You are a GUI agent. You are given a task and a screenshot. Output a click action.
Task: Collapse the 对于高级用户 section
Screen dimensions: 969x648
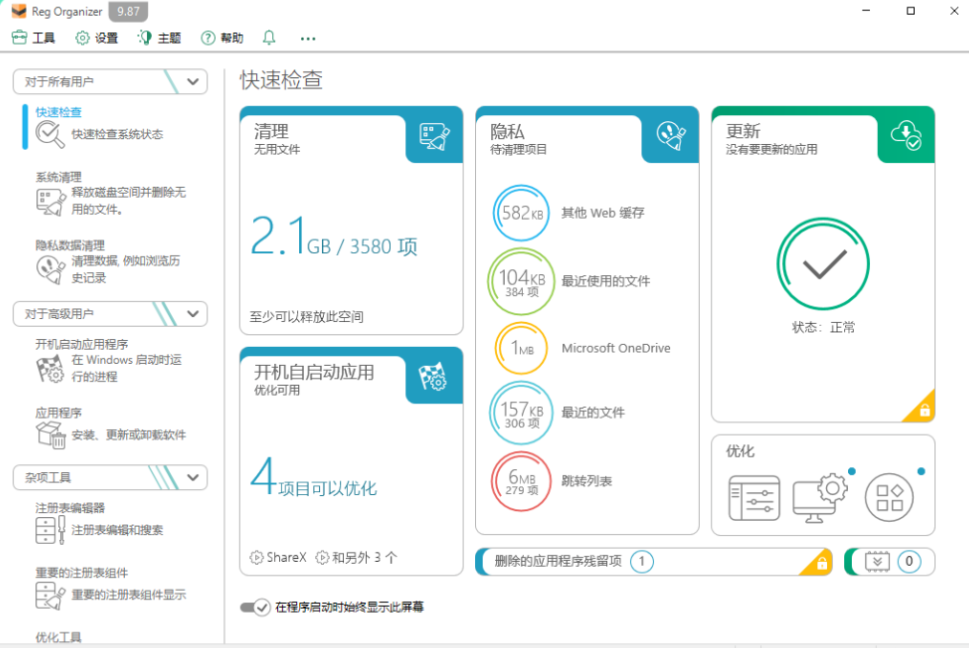coord(193,314)
